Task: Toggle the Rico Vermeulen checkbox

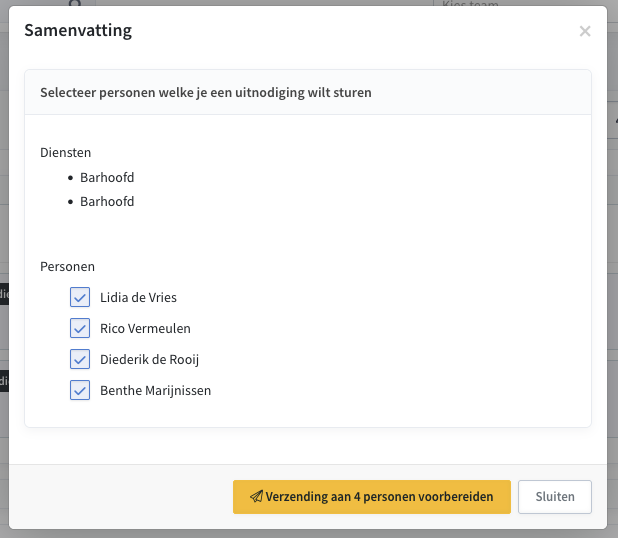Action: click(80, 328)
